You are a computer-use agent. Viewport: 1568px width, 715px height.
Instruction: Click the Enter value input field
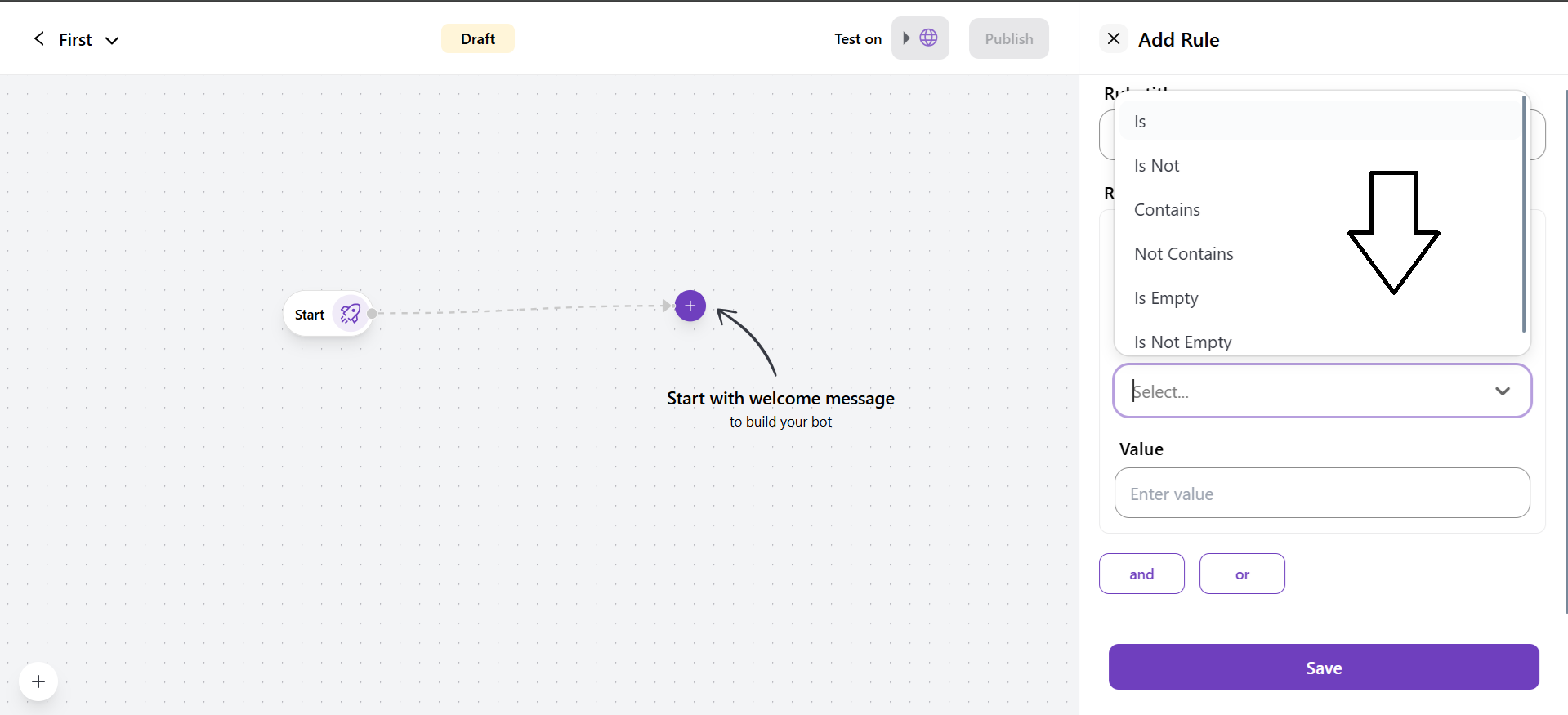point(1321,494)
